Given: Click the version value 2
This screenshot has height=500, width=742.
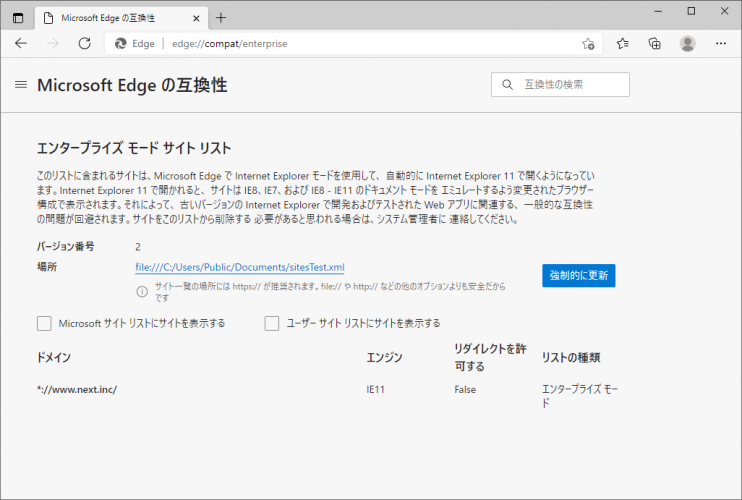Looking at the screenshot, I should 138,247.
